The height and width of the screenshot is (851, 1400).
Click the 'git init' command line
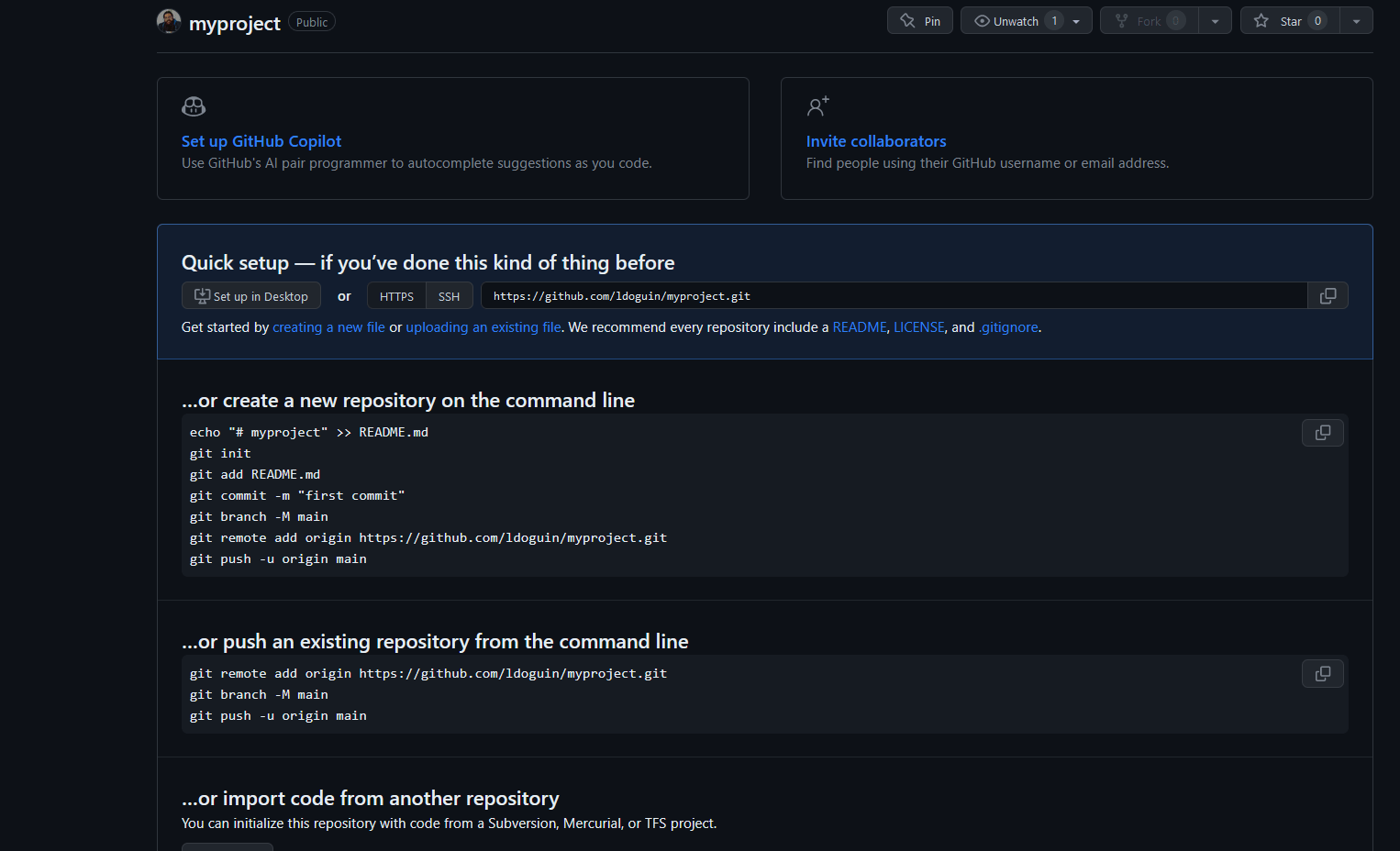point(220,453)
